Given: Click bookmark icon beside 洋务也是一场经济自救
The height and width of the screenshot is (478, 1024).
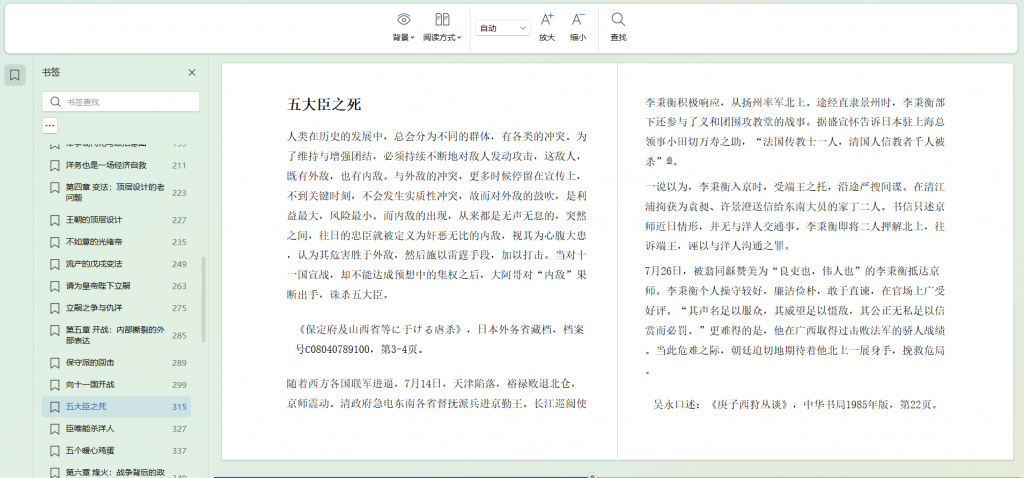Looking at the screenshot, I should (54, 165).
